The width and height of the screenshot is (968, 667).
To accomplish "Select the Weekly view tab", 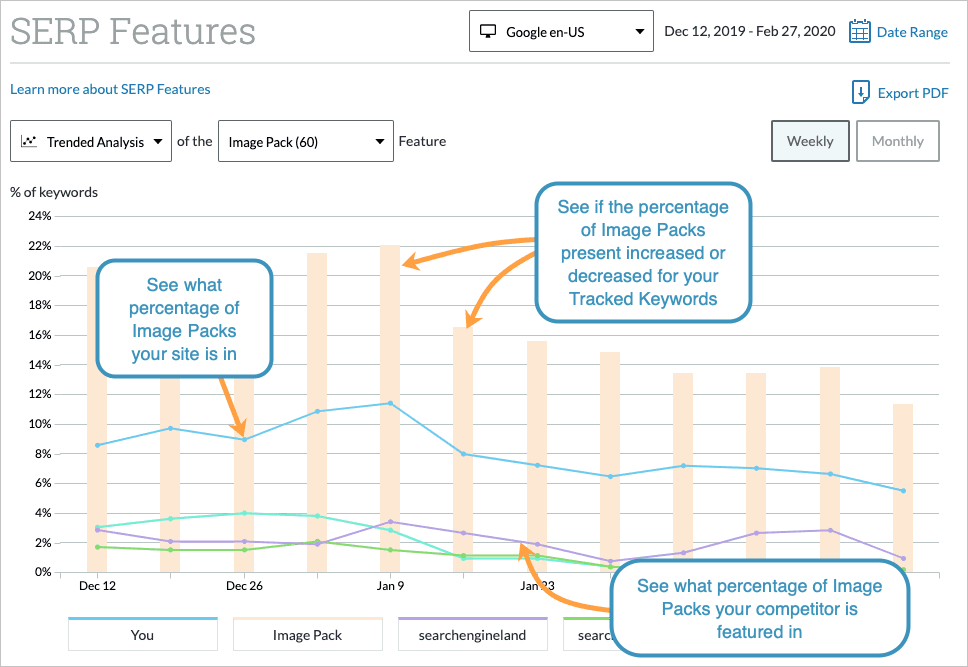I will click(810, 141).
